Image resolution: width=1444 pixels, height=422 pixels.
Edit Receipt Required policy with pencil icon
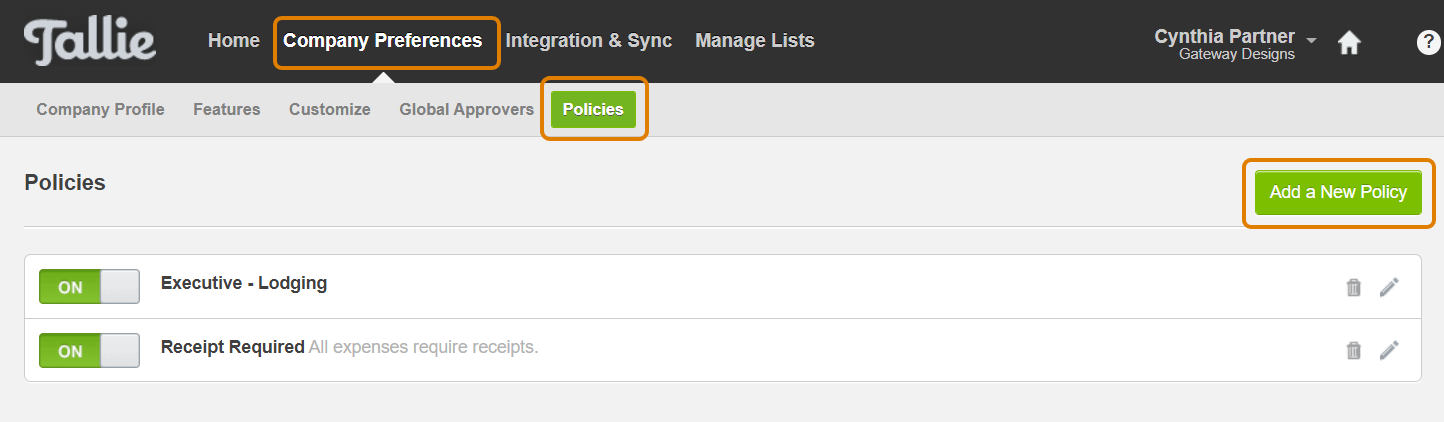pyautogui.click(x=1389, y=350)
